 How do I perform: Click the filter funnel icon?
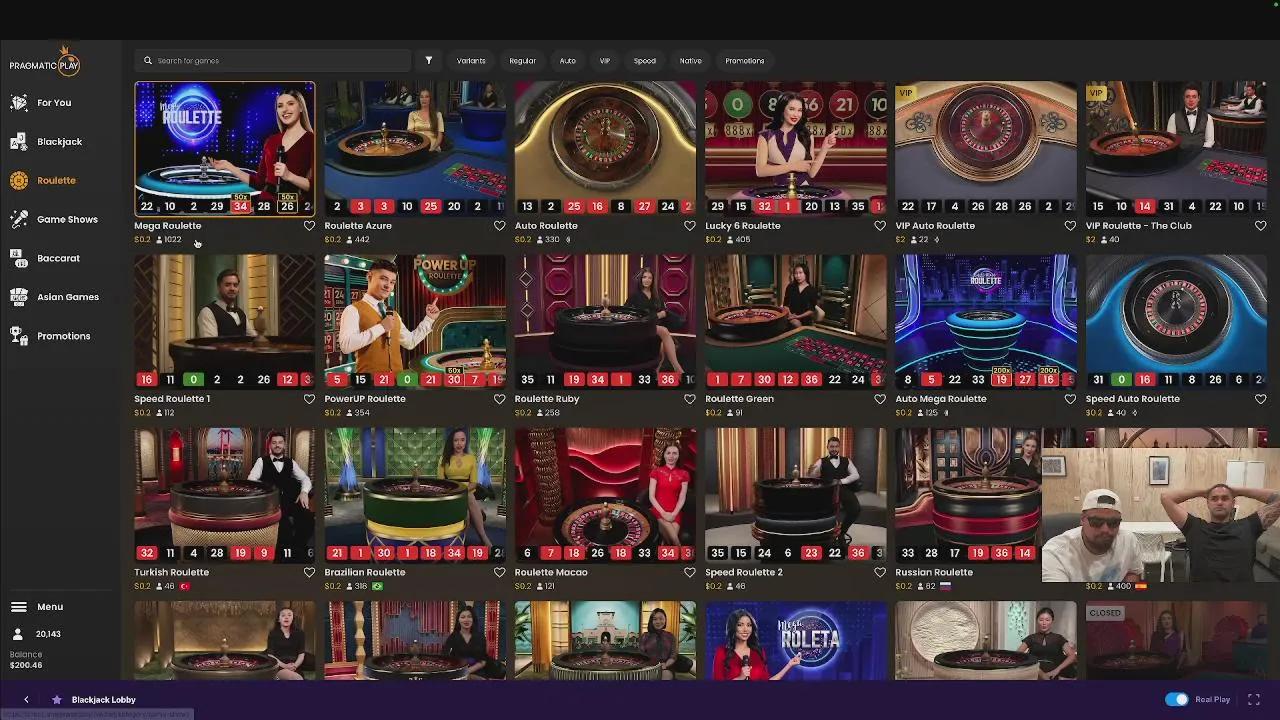(429, 61)
